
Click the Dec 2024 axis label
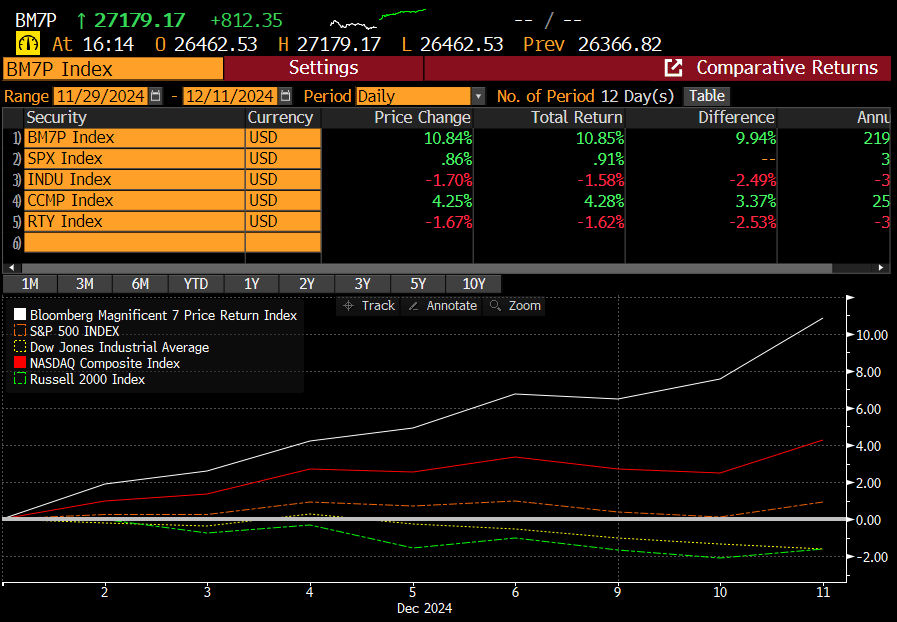424,608
